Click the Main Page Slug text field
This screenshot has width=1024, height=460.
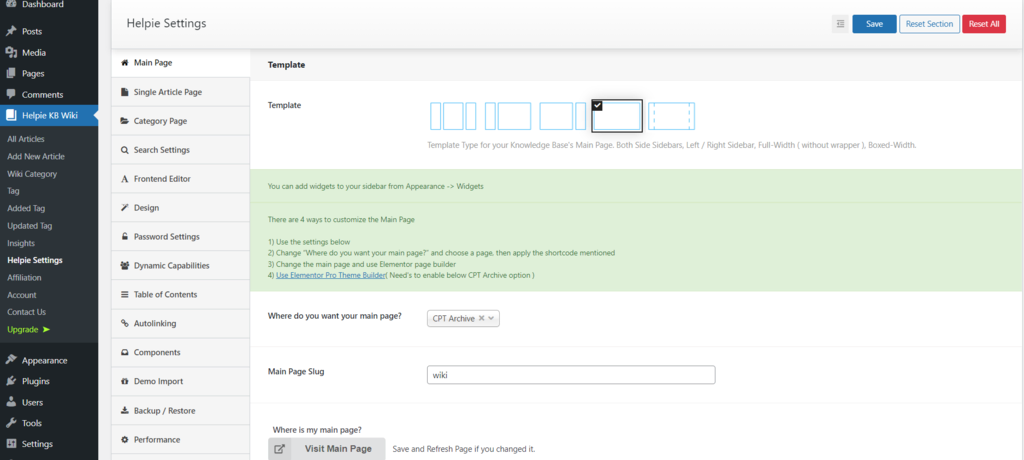pos(571,375)
